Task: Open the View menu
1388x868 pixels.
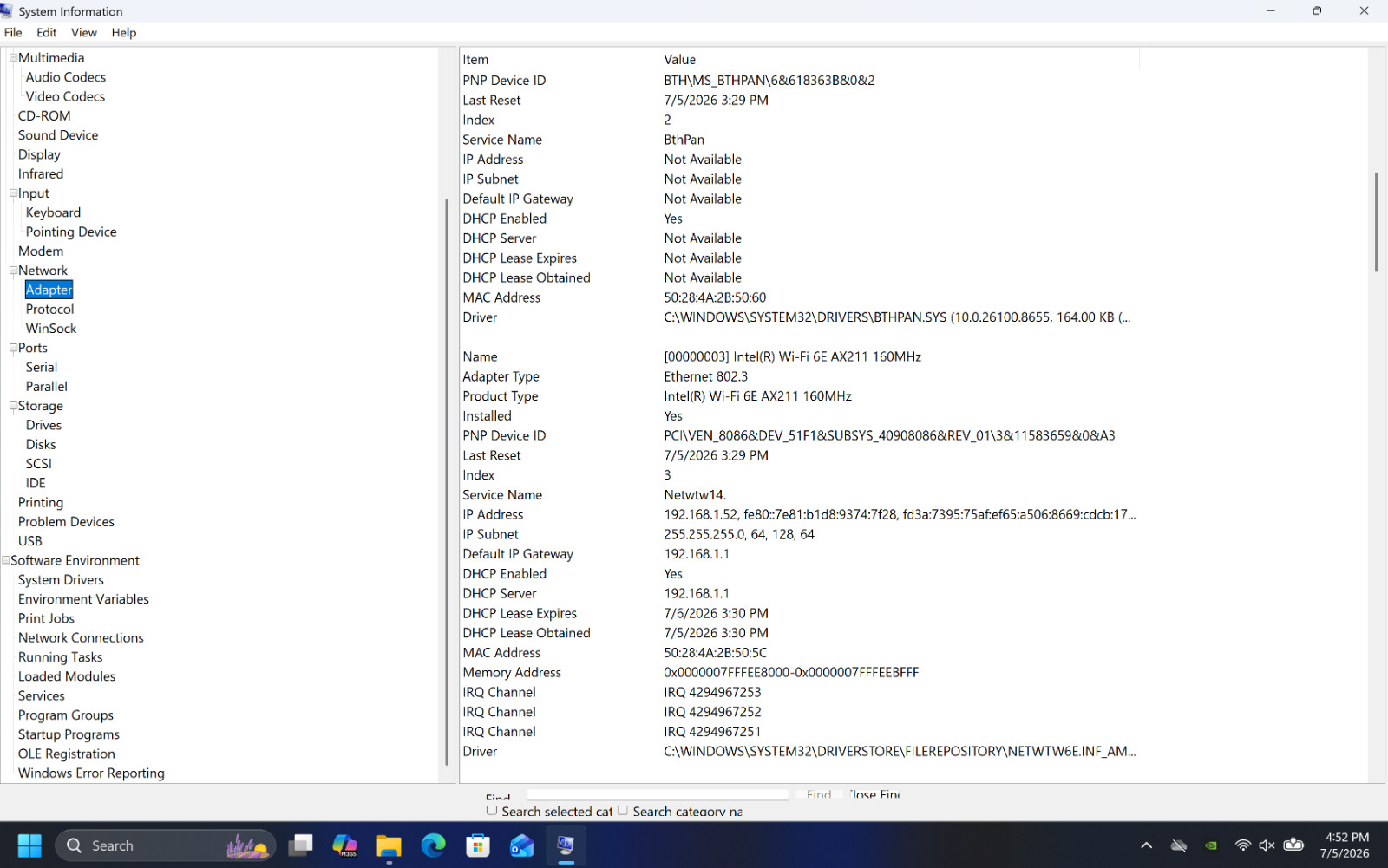Action: [x=84, y=33]
